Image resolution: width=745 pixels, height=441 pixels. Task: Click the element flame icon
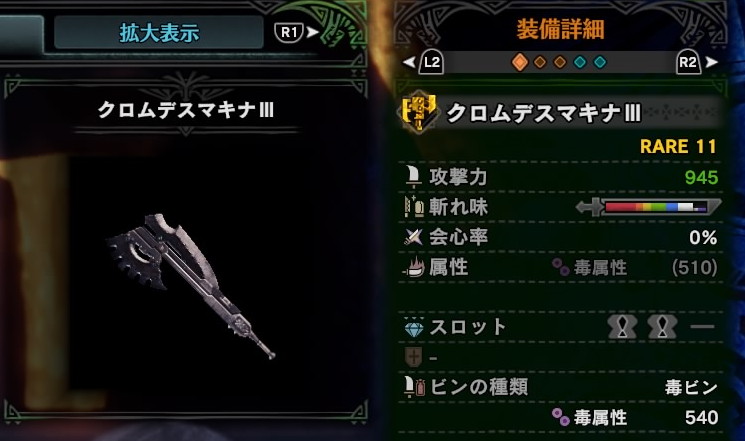pyautogui.click(x=413, y=267)
